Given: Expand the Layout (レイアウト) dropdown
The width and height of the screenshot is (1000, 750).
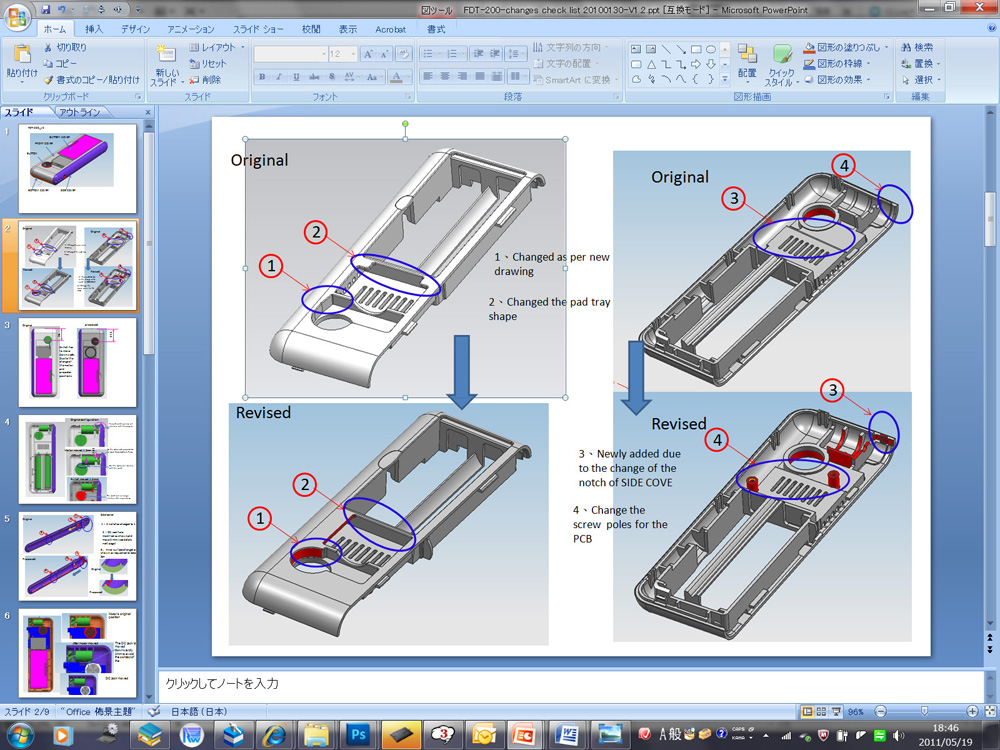Looking at the screenshot, I should [x=242, y=48].
